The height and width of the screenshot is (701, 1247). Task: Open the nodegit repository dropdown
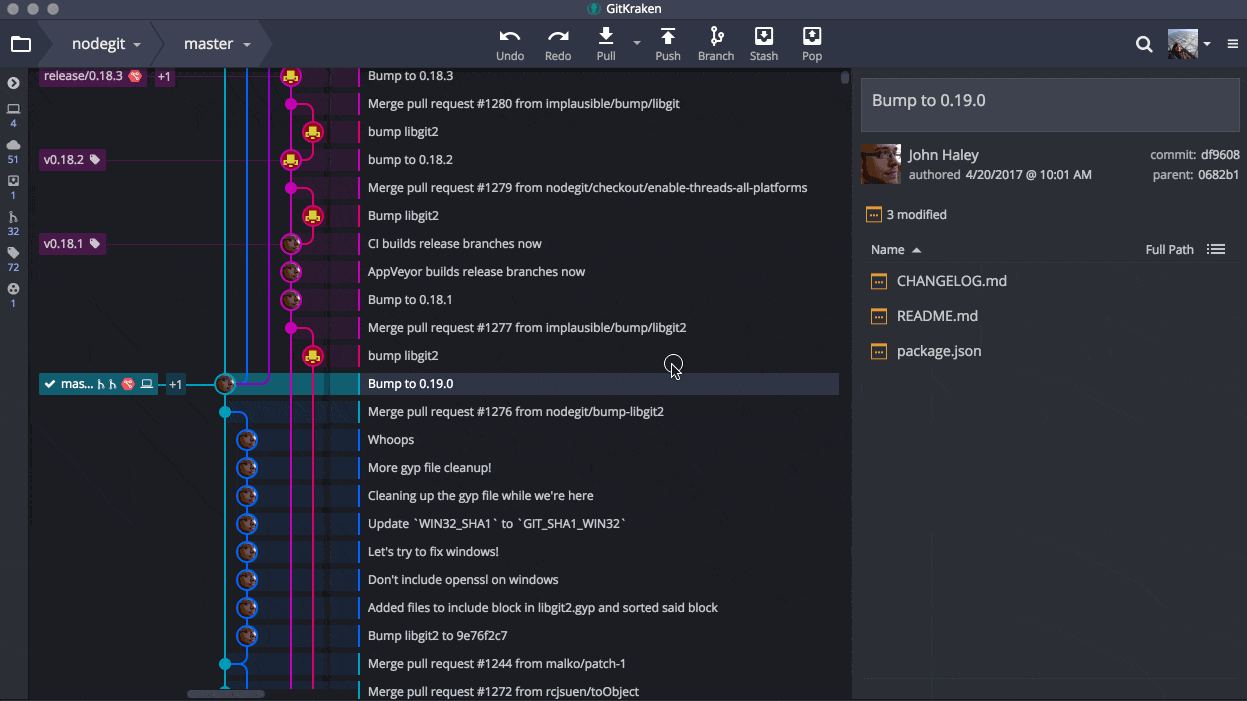(106, 44)
